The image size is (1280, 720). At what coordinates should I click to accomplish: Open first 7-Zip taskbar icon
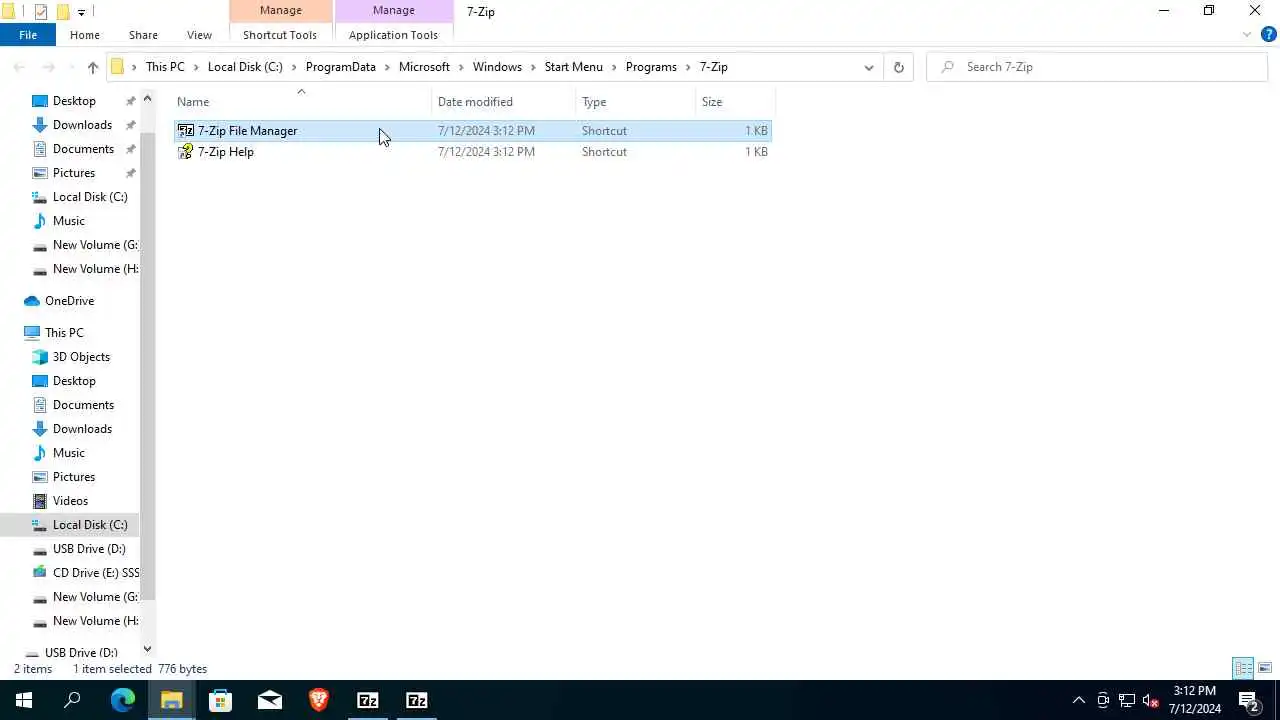tap(367, 700)
